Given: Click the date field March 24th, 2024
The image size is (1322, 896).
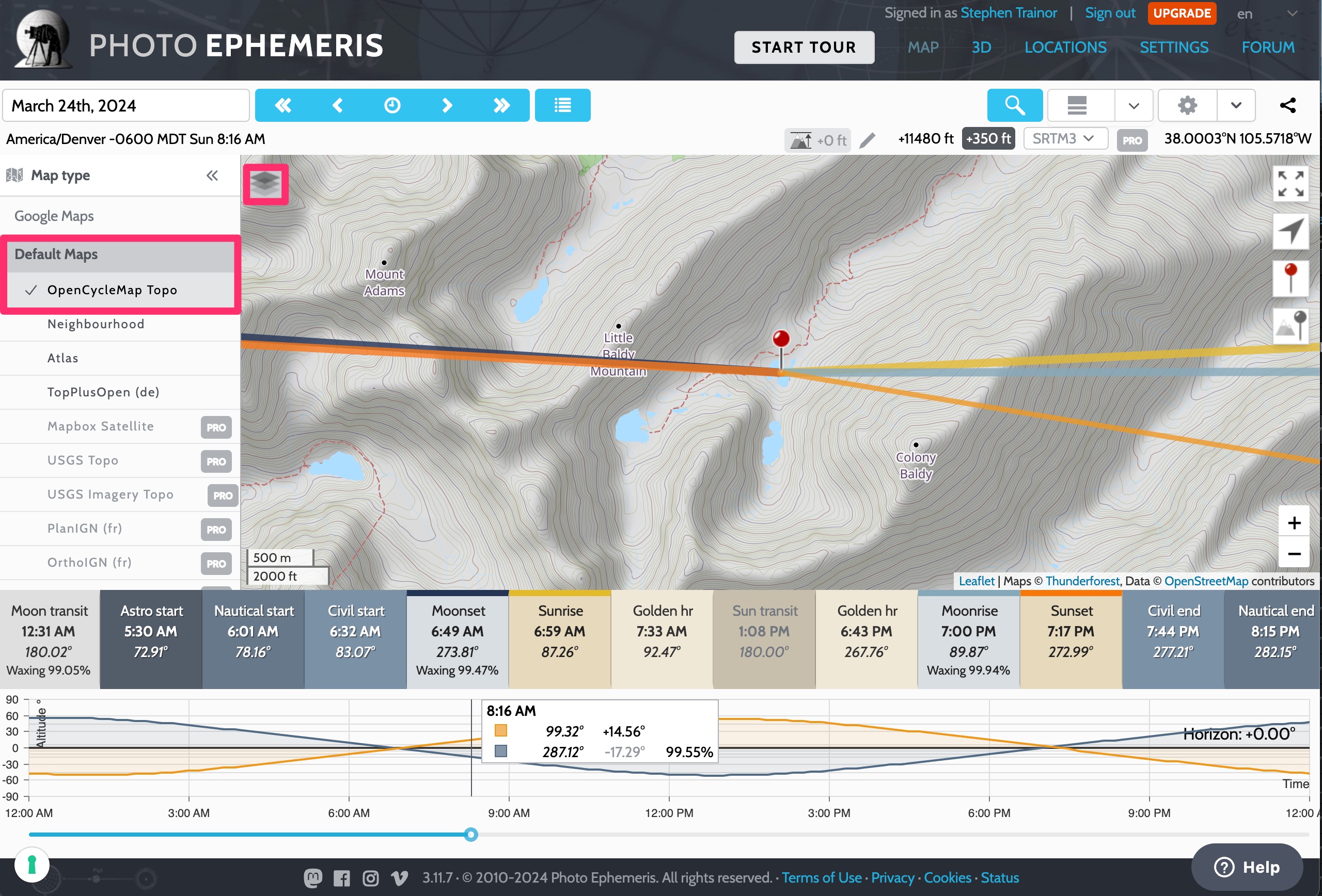Looking at the screenshot, I should pos(125,105).
